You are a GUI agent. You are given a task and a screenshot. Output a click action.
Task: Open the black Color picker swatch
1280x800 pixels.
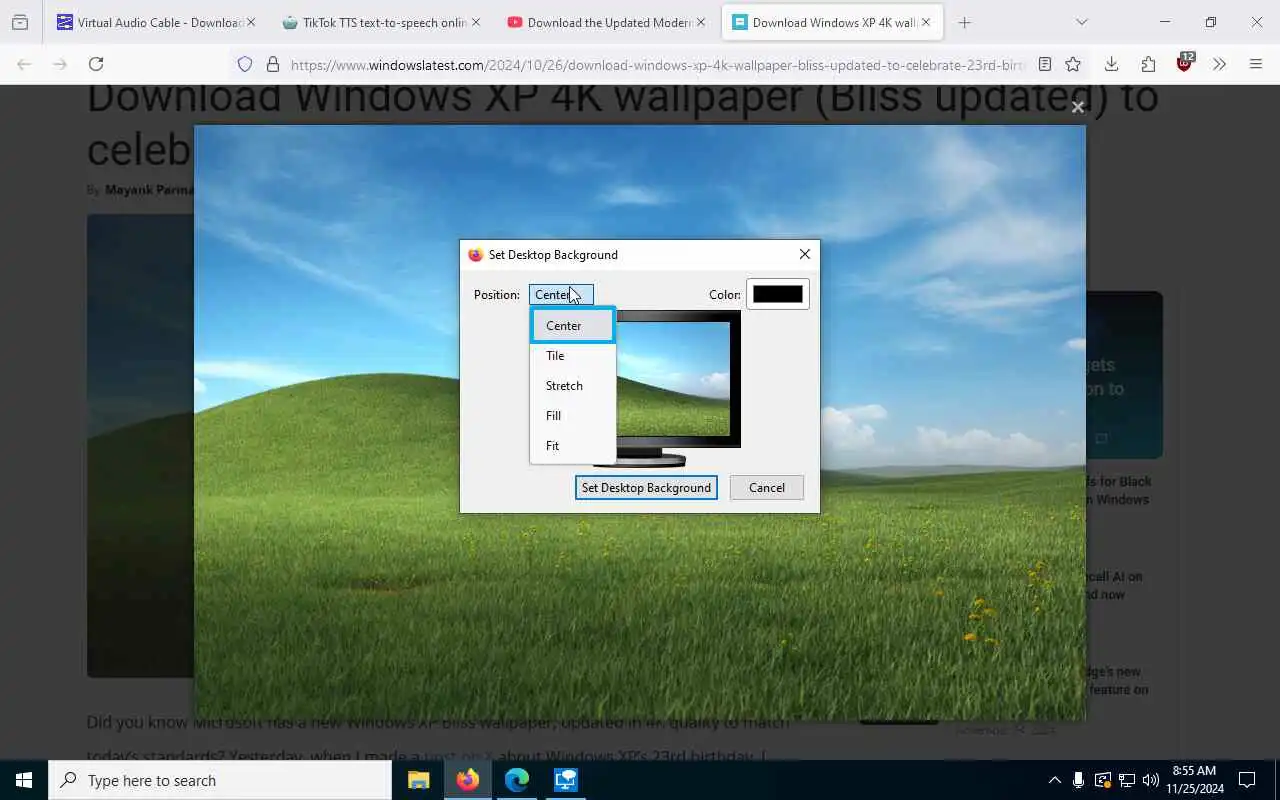(778, 294)
